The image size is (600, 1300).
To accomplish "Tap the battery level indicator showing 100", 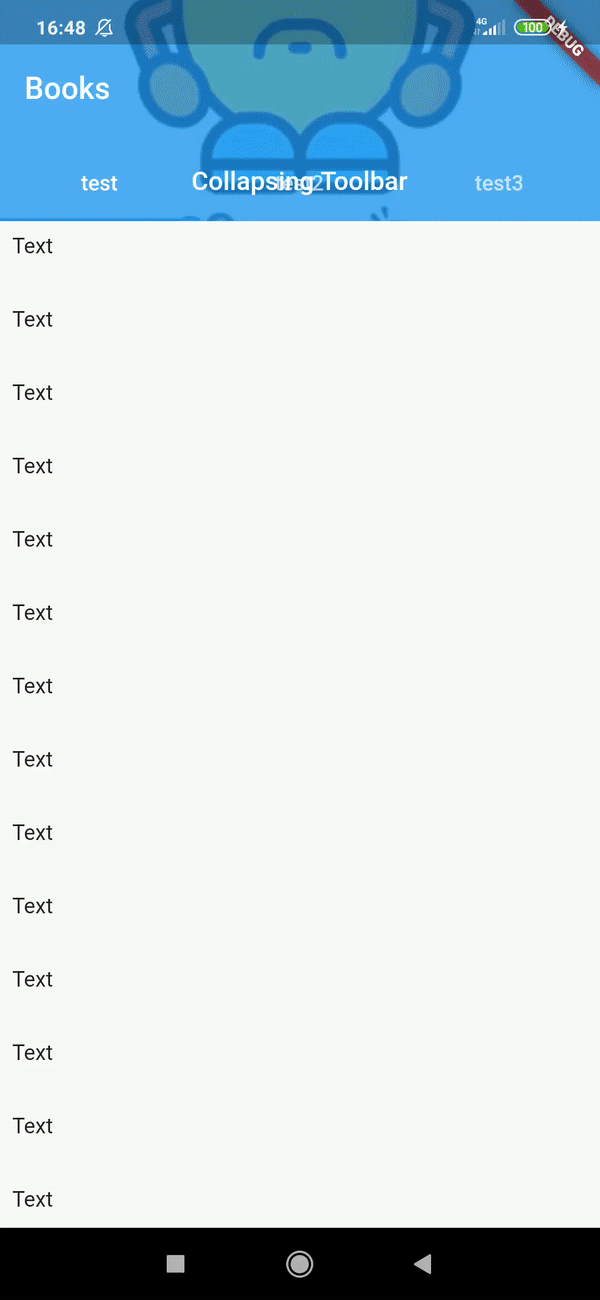I will tap(533, 27).
